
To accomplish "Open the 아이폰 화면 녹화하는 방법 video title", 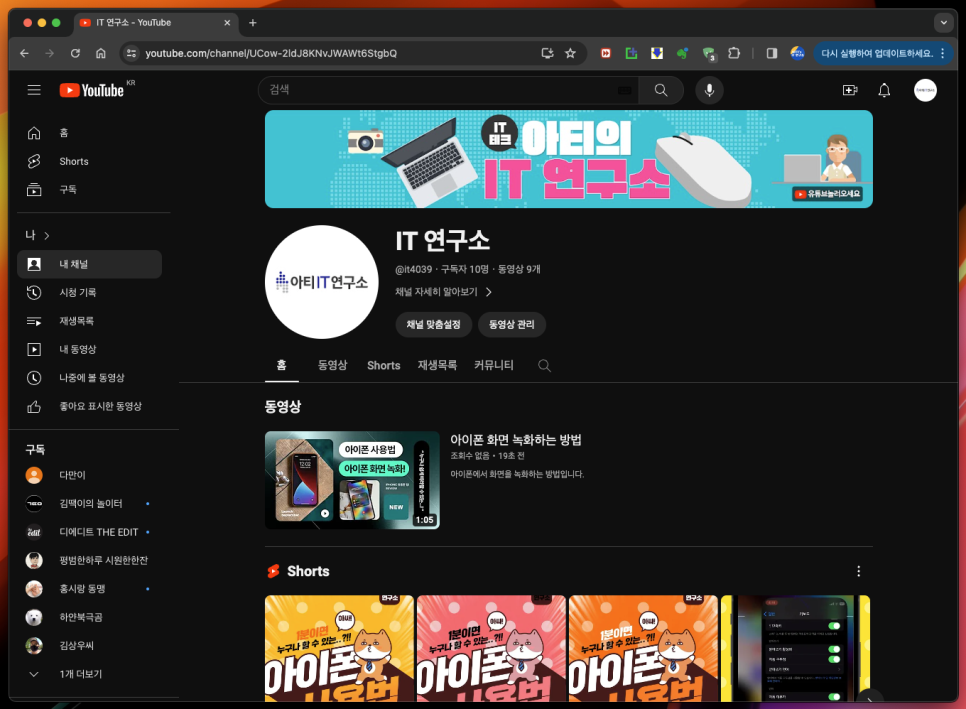I will [x=516, y=440].
